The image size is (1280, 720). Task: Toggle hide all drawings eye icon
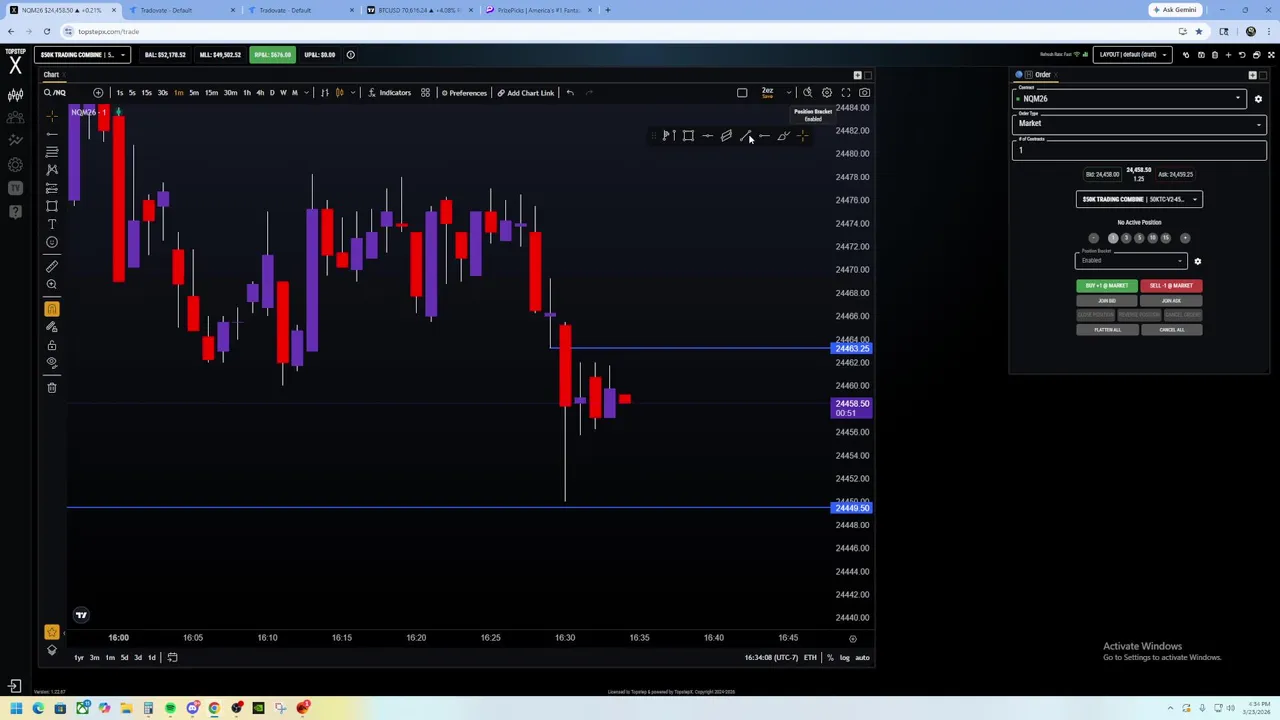52,363
